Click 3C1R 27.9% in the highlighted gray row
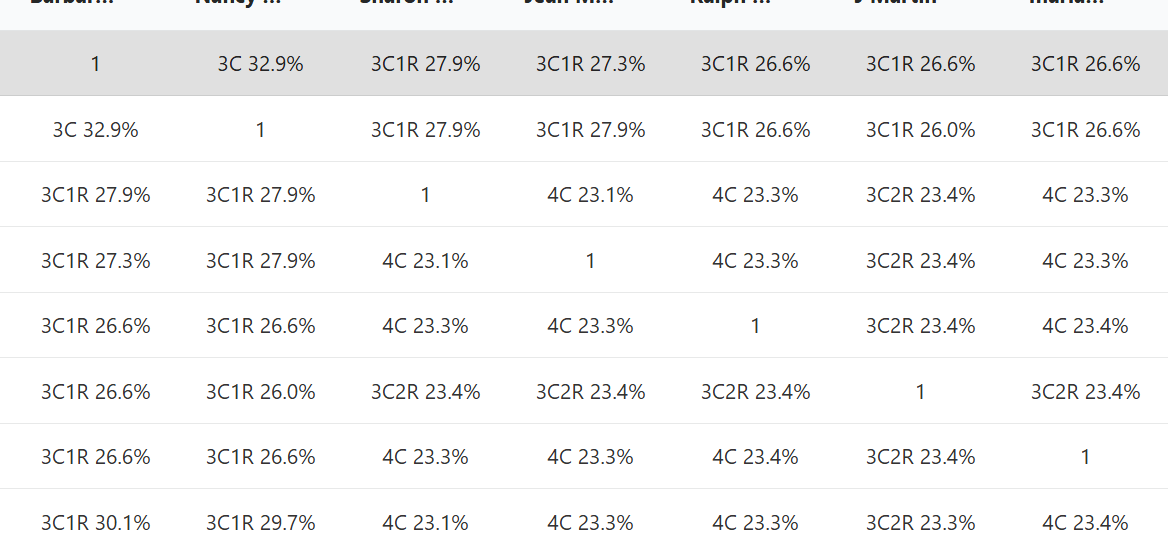Image resolution: width=1168 pixels, height=552 pixels. [x=425, y=64]
